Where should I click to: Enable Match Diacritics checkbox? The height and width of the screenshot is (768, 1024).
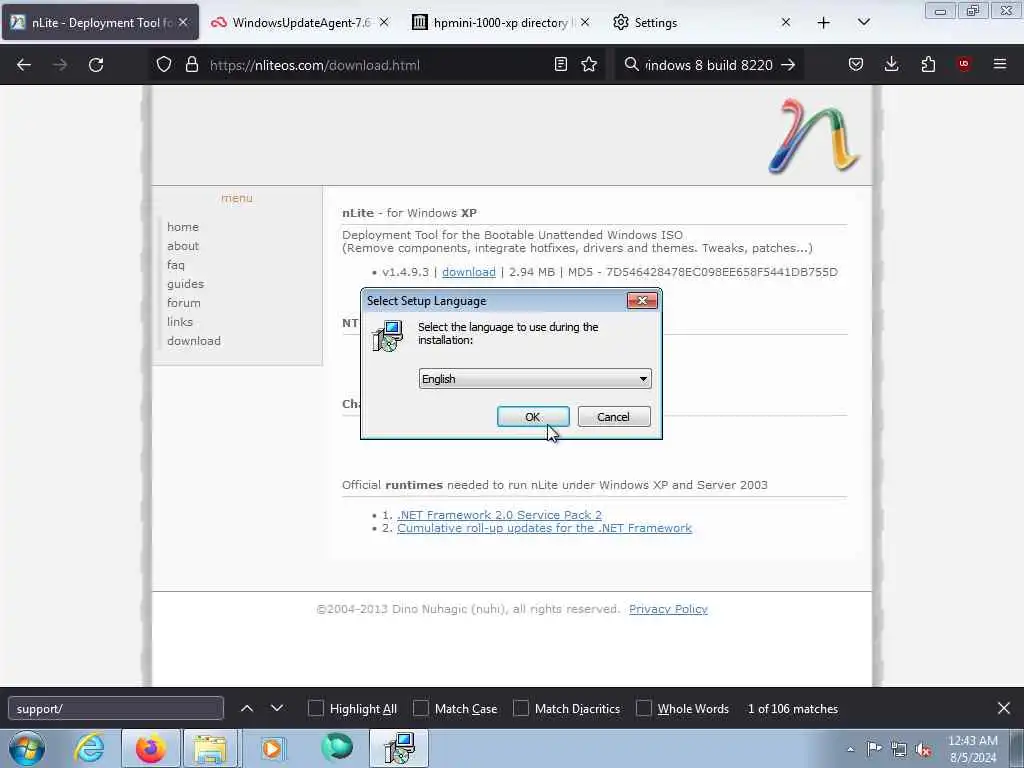pyautogui.click(x=520, y=708)
